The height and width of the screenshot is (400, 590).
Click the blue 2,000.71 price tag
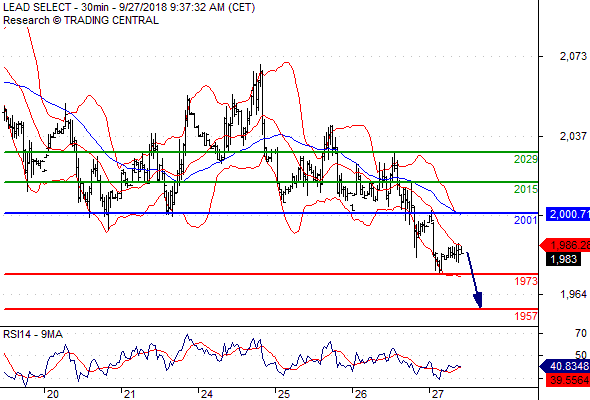tap(568, 214)
